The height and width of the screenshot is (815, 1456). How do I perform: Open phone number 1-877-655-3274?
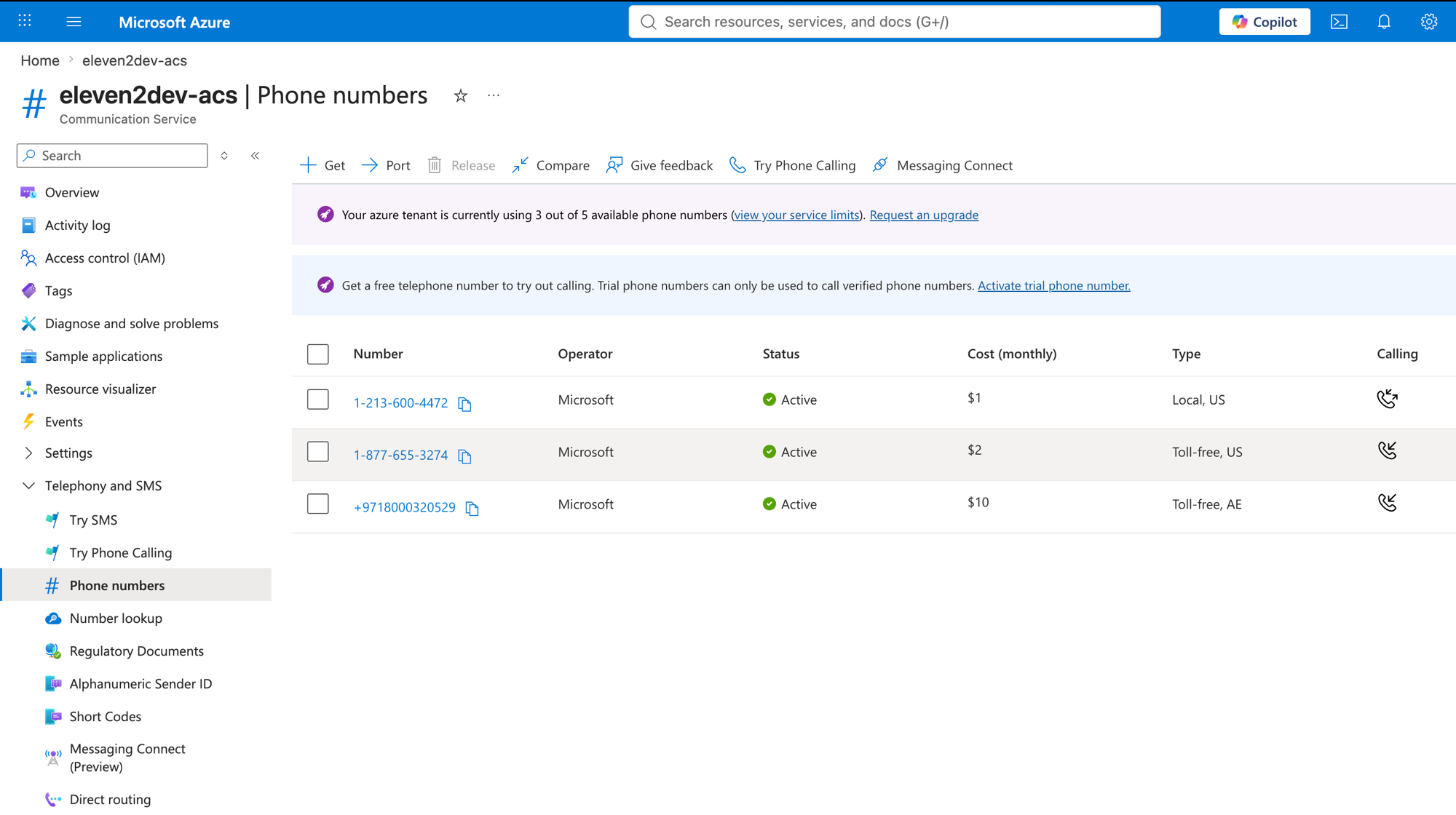click(400, 455)
